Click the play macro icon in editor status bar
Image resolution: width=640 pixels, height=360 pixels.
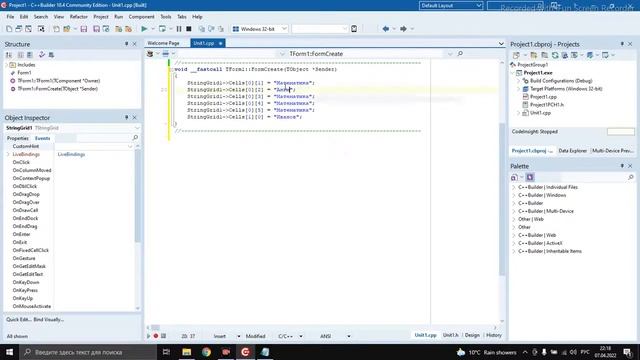[x=149, y=336]
